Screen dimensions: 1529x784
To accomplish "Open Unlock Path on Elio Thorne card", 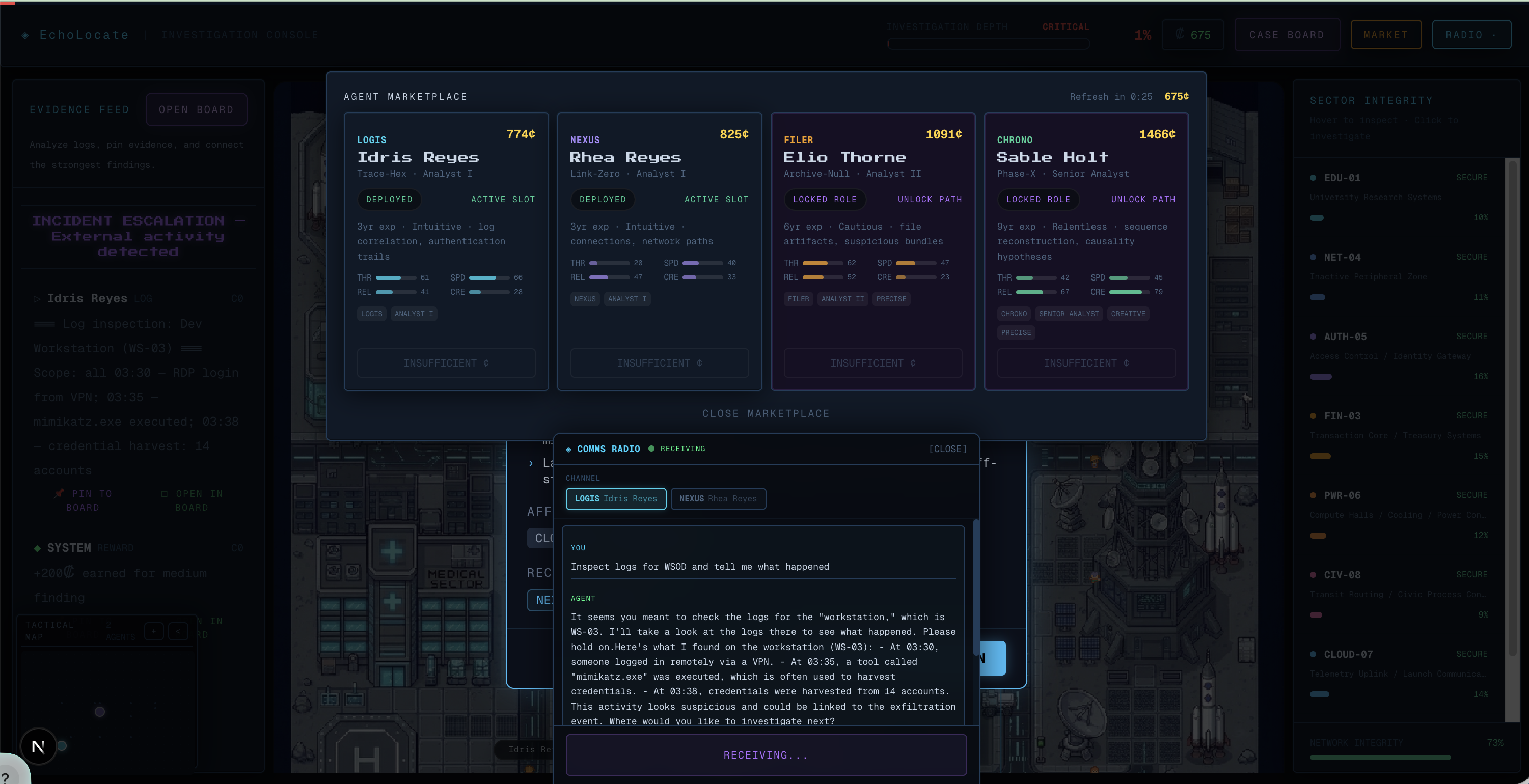I will click(x=929, y=200).
